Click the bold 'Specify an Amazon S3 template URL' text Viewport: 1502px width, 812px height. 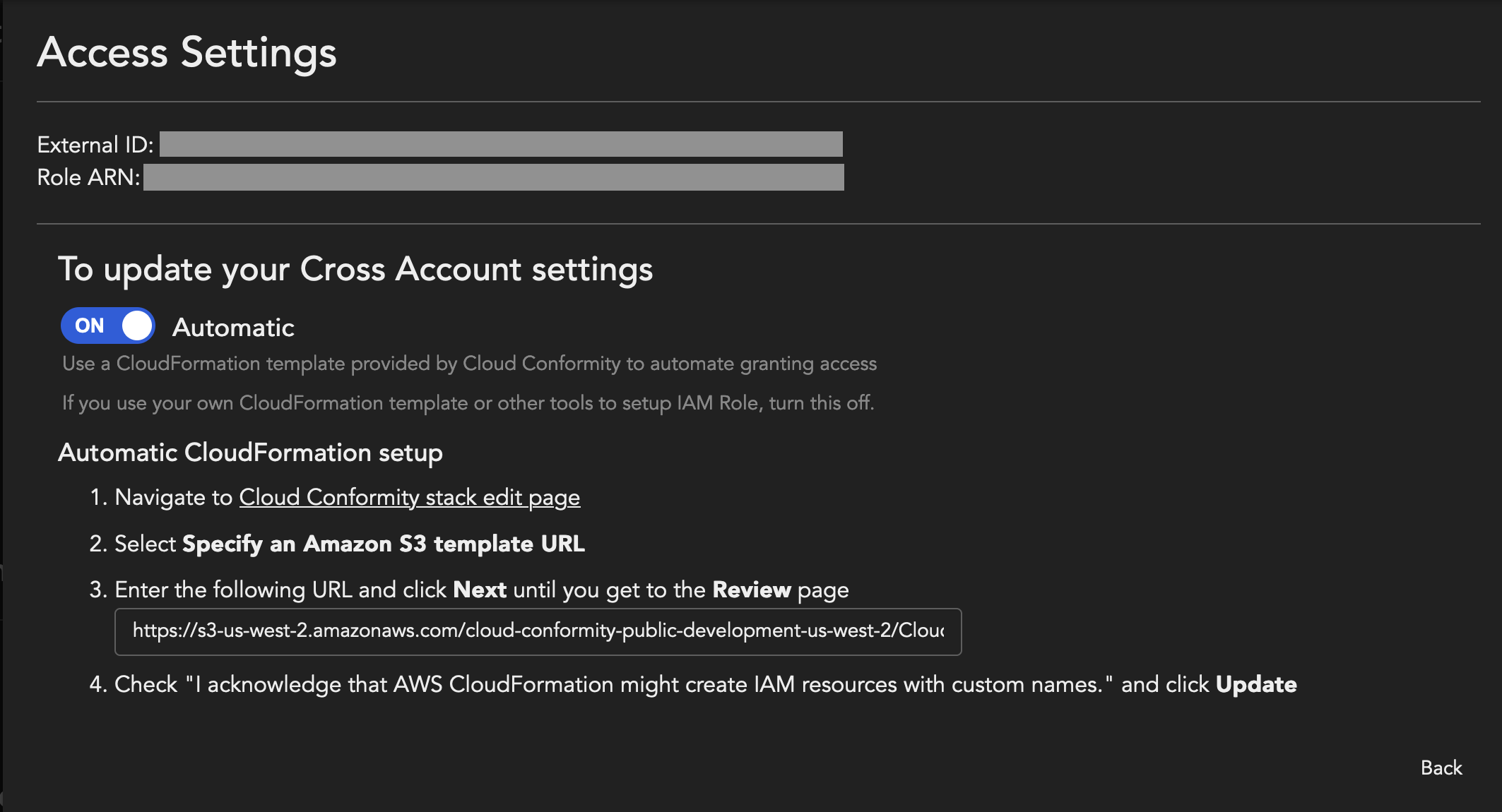(383, 544)
